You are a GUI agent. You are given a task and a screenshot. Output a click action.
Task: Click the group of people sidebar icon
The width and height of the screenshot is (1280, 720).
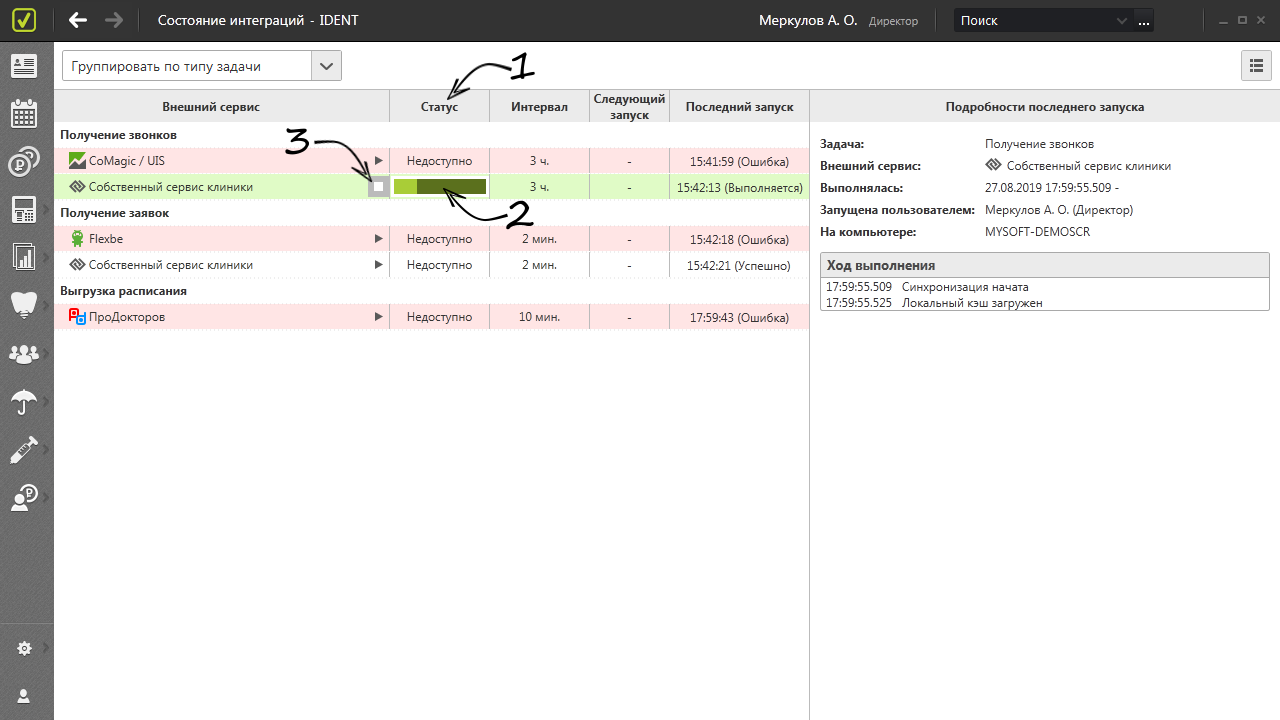[x=24, y=354]
